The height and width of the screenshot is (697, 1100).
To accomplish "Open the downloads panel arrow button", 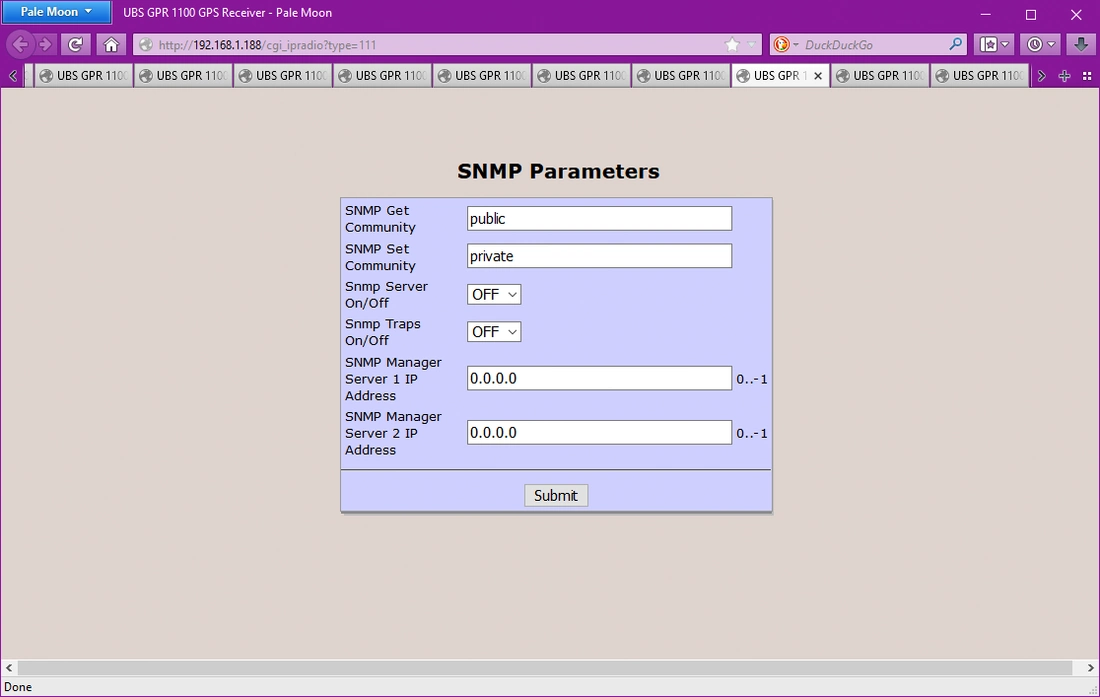I will click(1081, 45).
